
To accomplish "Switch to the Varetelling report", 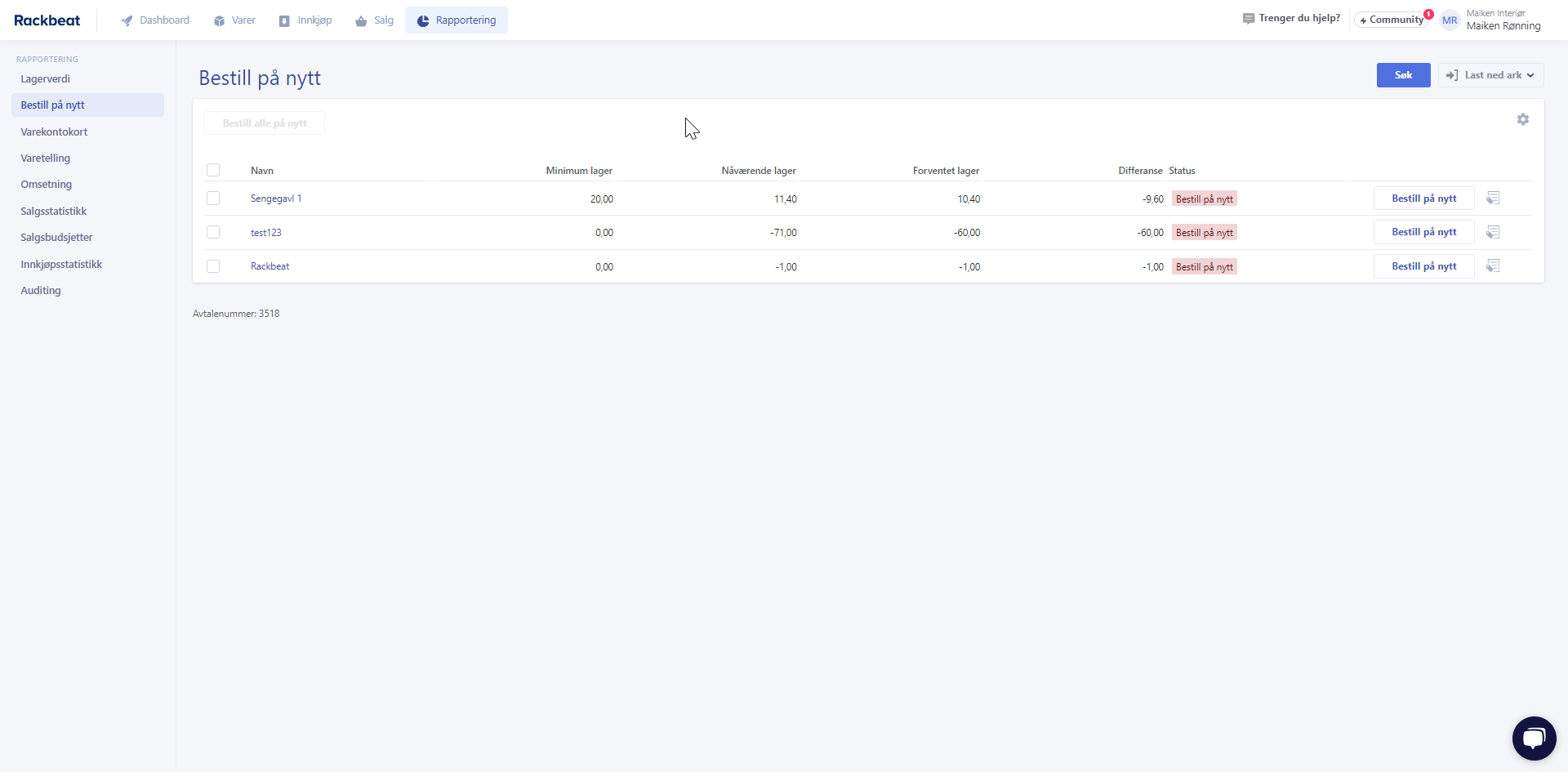I will coord(45,158).
